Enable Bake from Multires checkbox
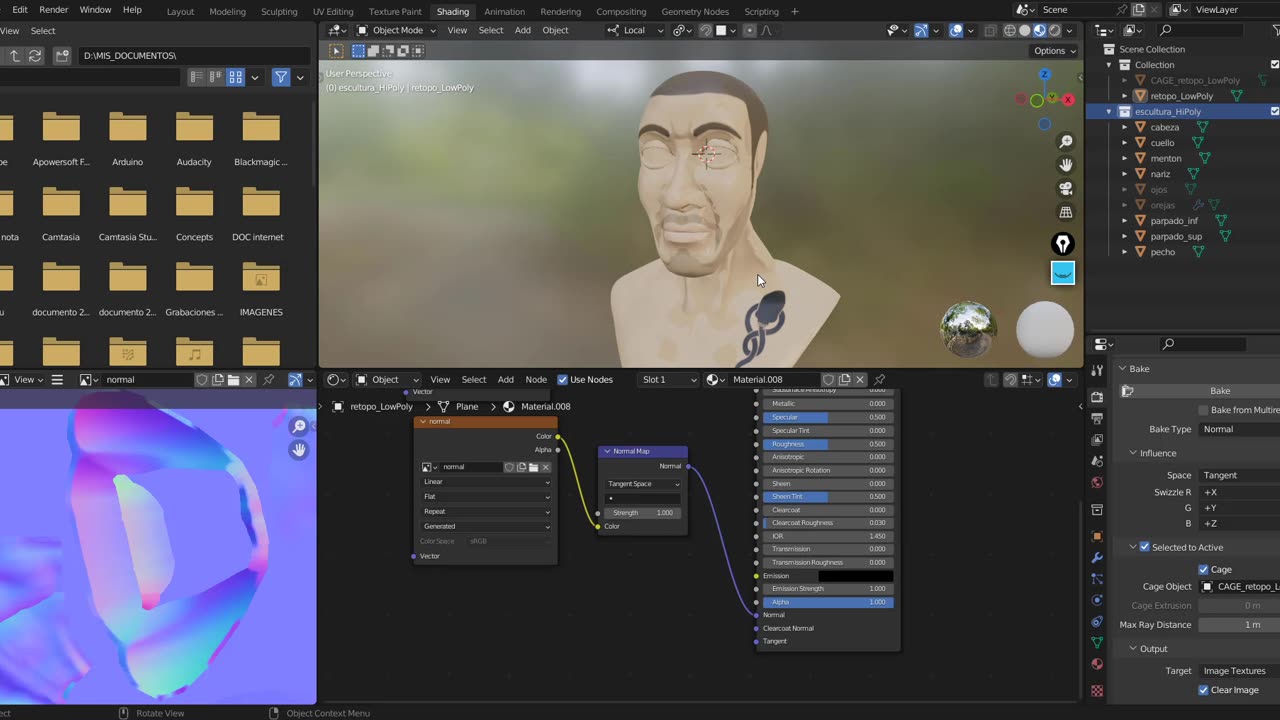1280x720 pixels. tap(1204, 410)
